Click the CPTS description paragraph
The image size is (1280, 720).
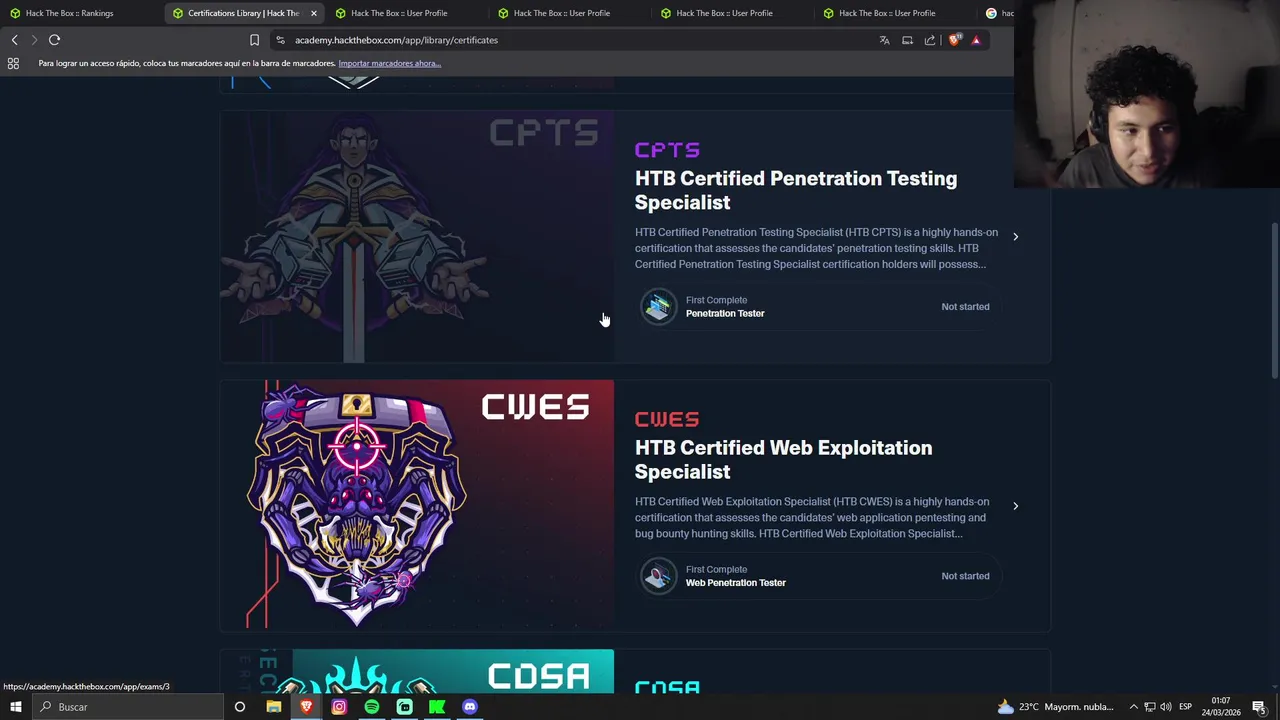tap(816, 248)
